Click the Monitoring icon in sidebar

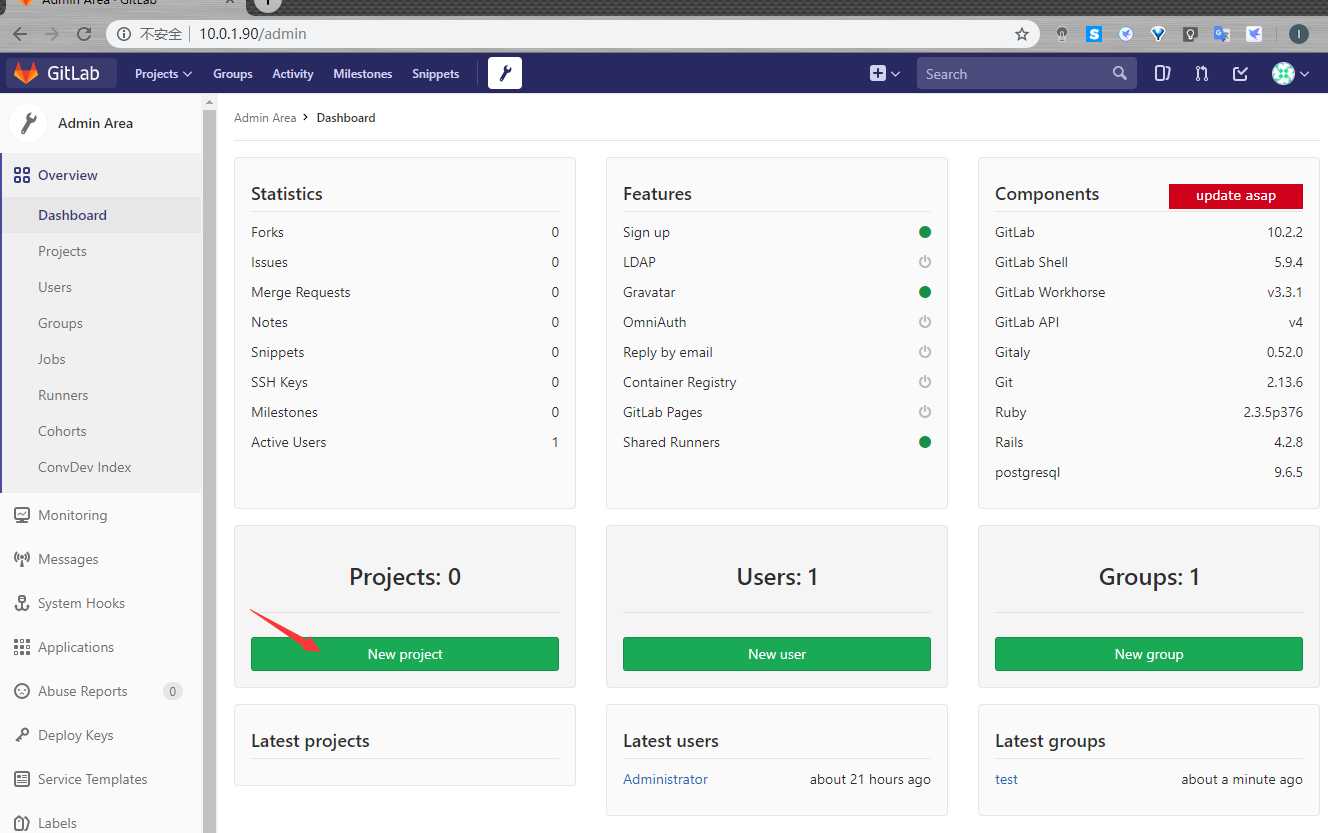click(22, 515)
